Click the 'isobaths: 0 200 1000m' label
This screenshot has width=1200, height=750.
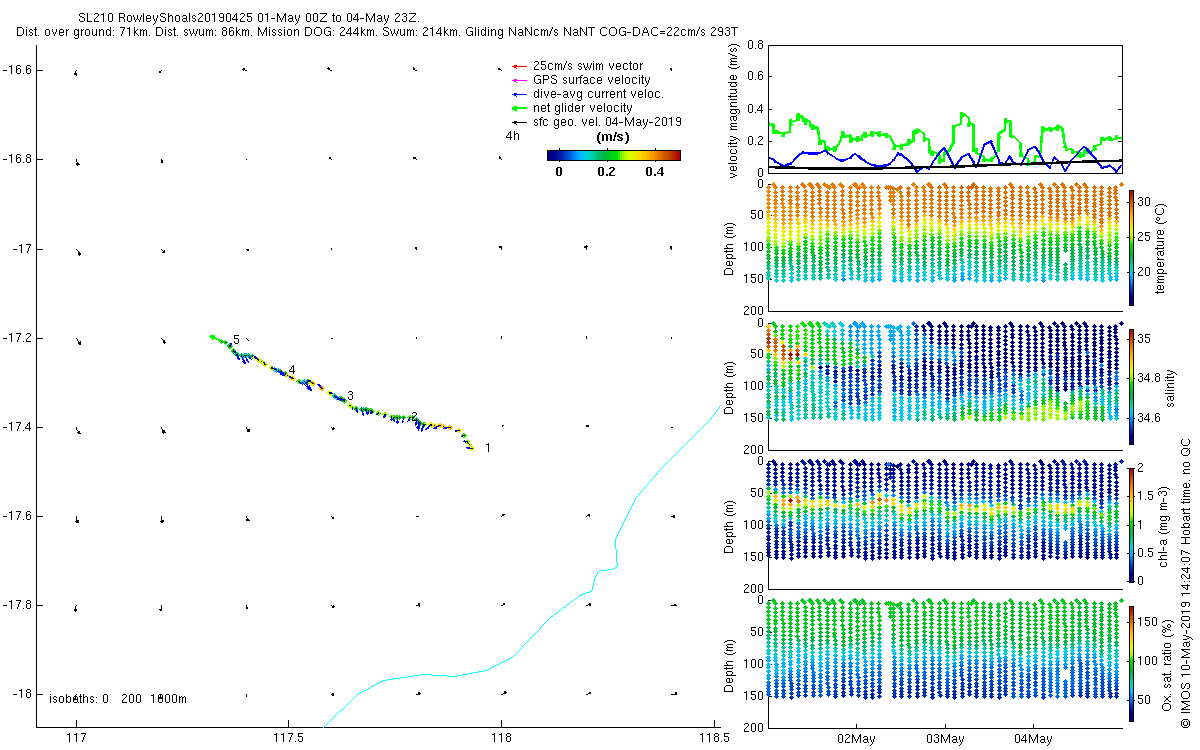click(118, 699)
